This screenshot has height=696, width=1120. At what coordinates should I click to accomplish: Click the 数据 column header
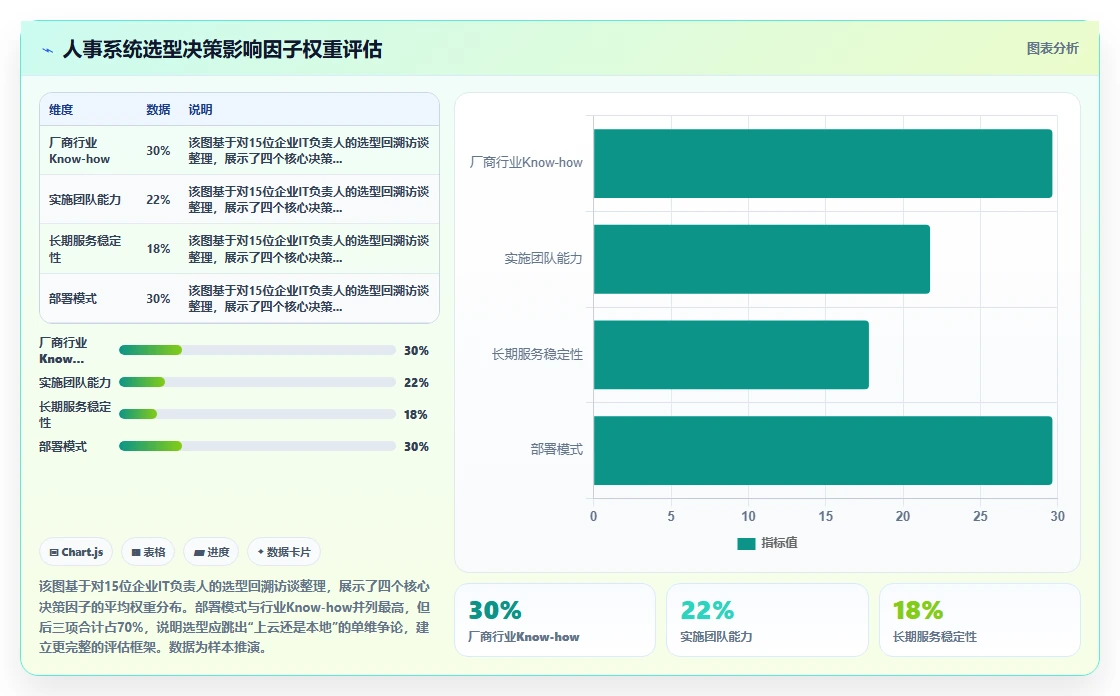click(158, 110)
